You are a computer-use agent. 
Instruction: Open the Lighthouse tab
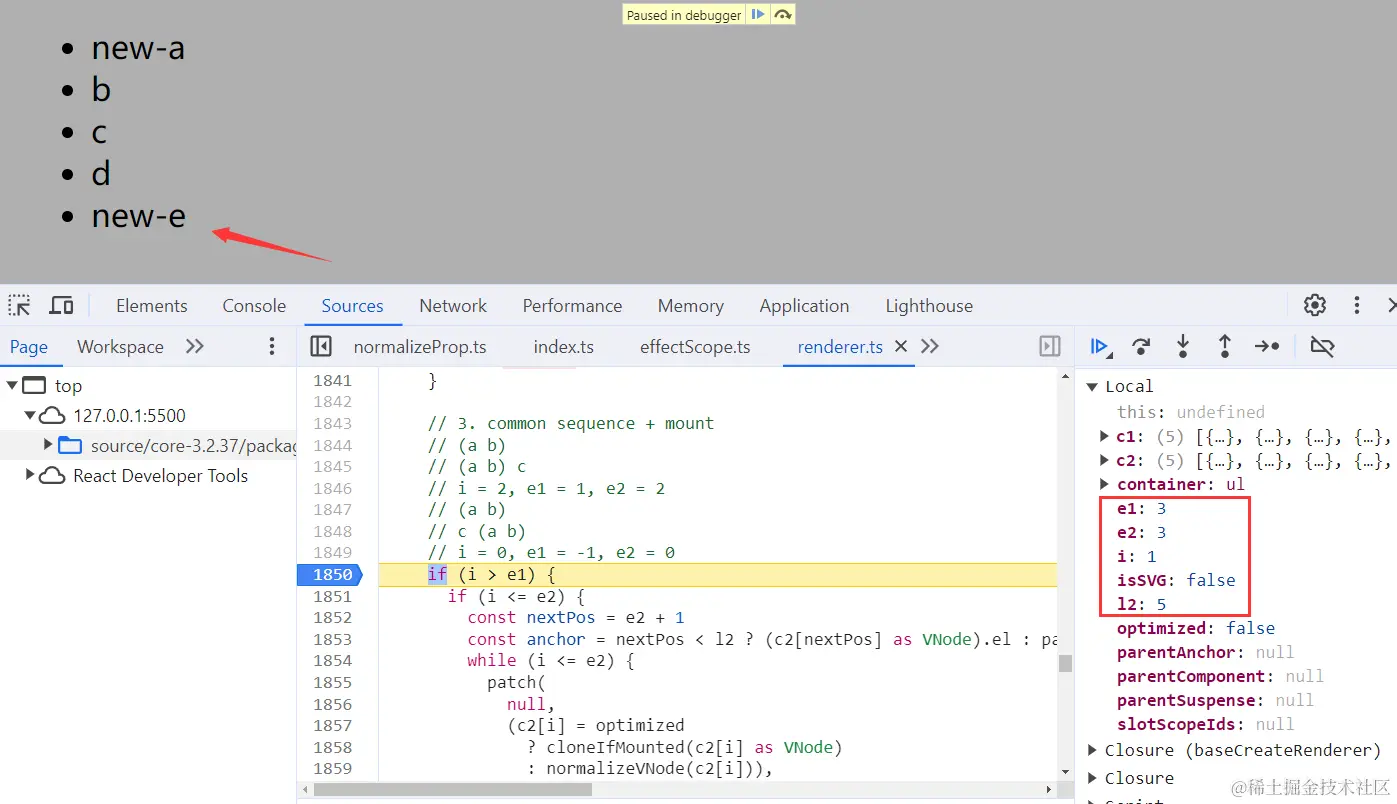[929, 306]
